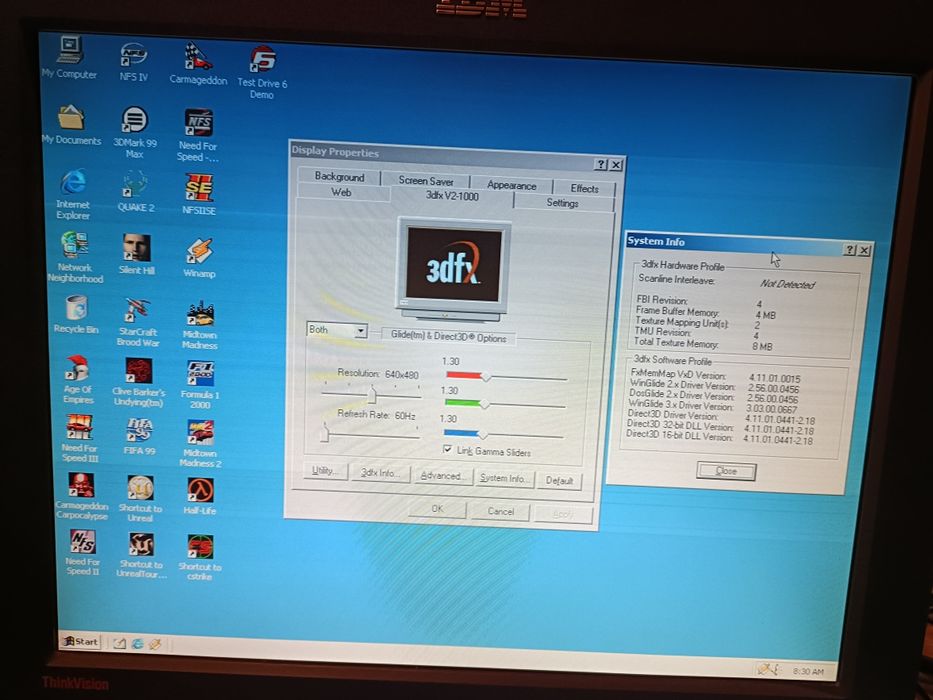
Task: Close the System Info dialog via Close button
Action: [x=726, y=471]
